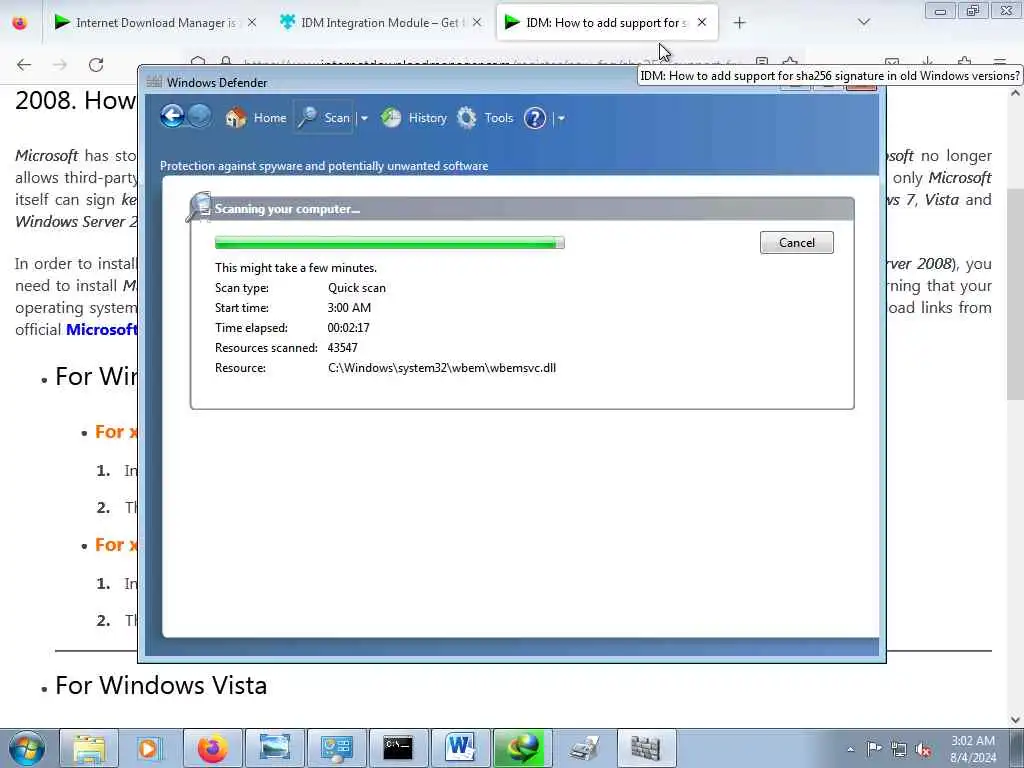Switch to Command Prompt on taskbar
This screenshot has height=768, width=1024.
[x=398, y=748]
